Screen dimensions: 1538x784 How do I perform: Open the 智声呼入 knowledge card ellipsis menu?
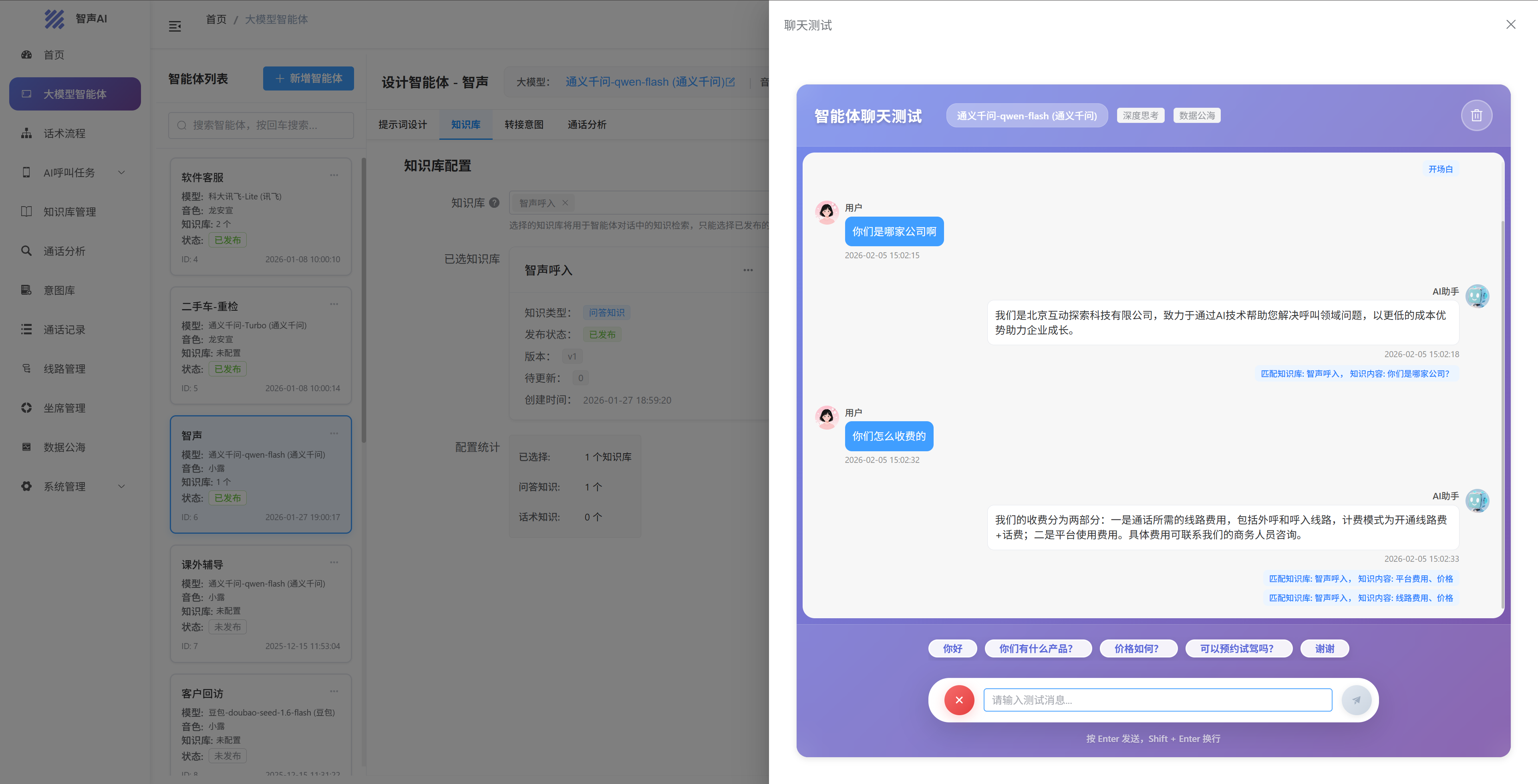click(747, 270)
